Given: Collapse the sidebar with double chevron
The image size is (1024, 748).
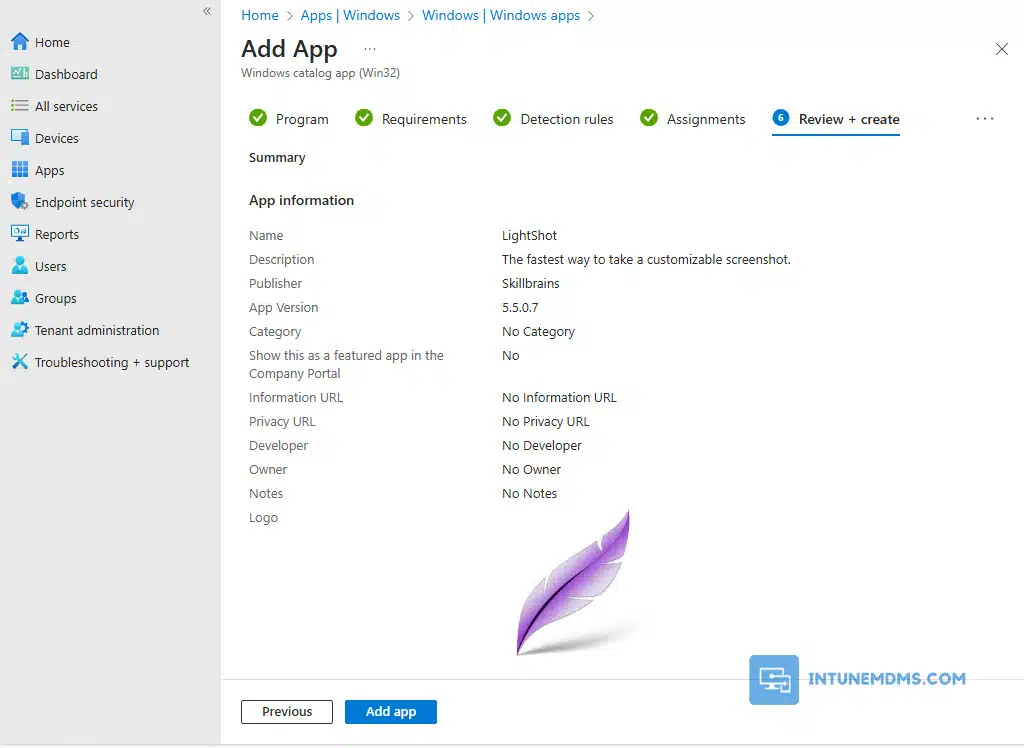Looking at the screenshot, I should click(207, 11).
